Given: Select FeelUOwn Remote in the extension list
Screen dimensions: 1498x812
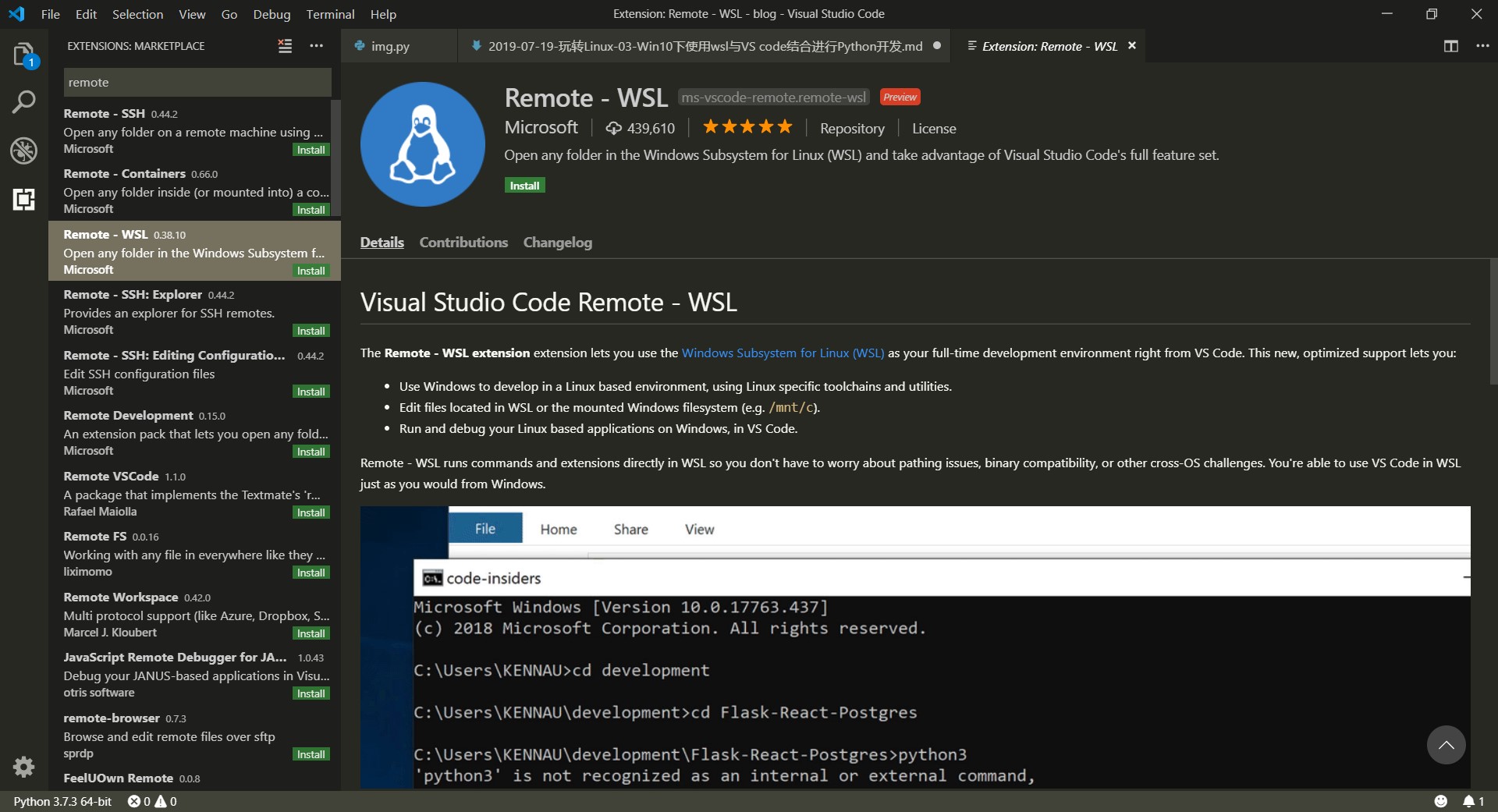Looking at the screenshot, I should [x=194, y=778].
